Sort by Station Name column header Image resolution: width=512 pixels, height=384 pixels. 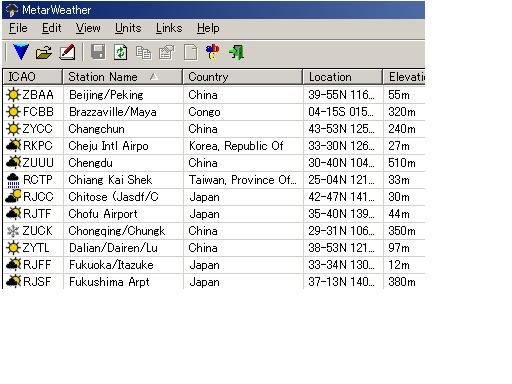123,77
